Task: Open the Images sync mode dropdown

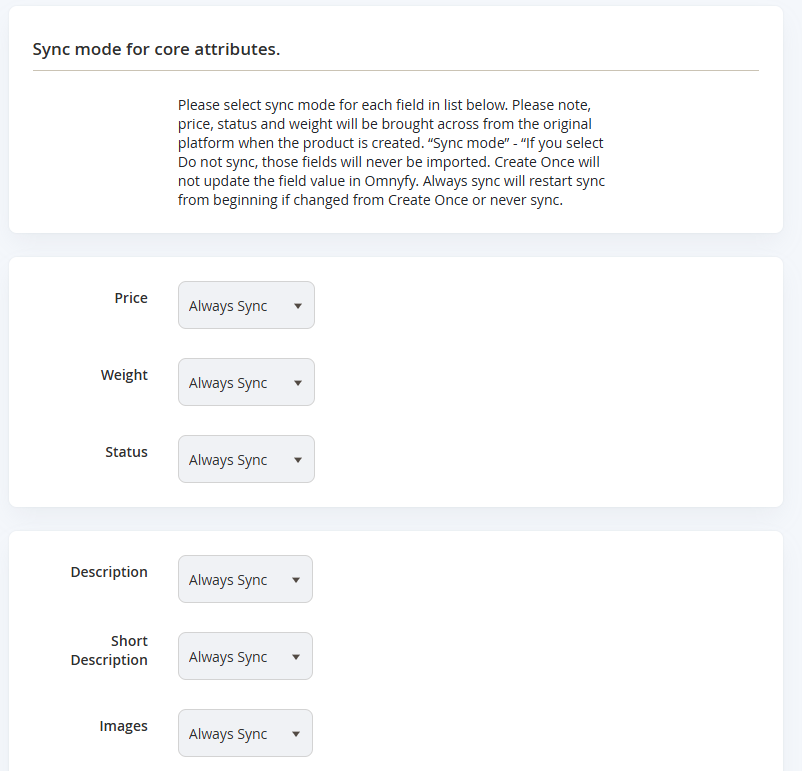Action: coord(245,733)
